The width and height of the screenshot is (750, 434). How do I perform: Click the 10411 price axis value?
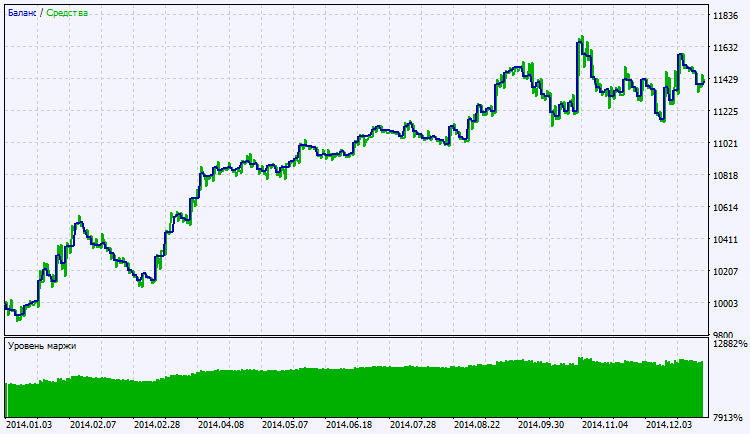coord(725,239)
